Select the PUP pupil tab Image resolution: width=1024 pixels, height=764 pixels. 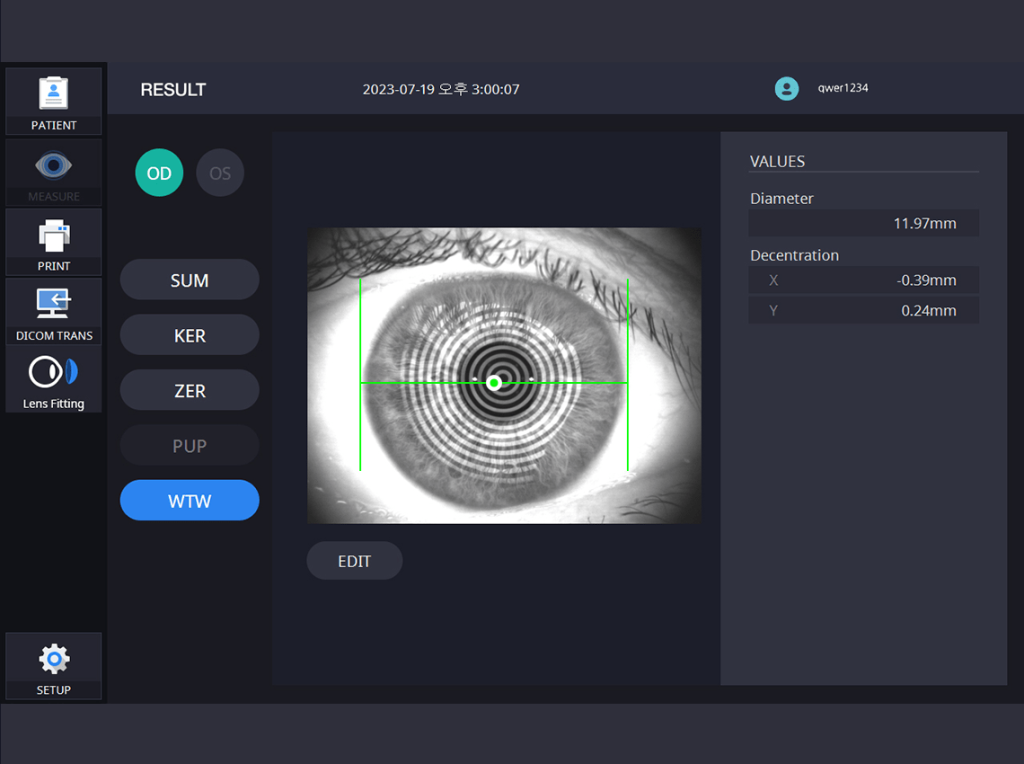[189, 446]
